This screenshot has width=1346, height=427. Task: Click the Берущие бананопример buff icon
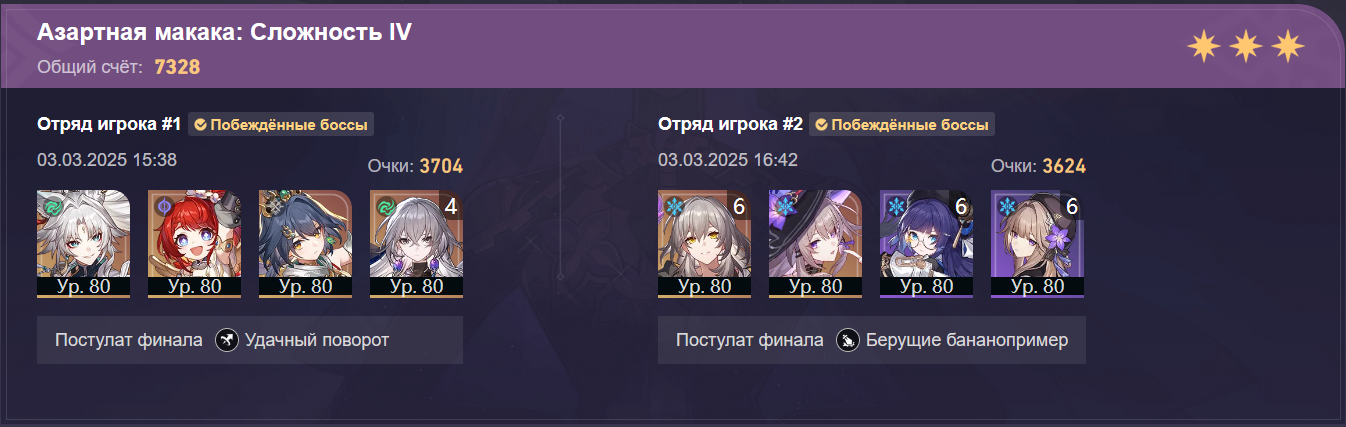(x=848, y=341)
